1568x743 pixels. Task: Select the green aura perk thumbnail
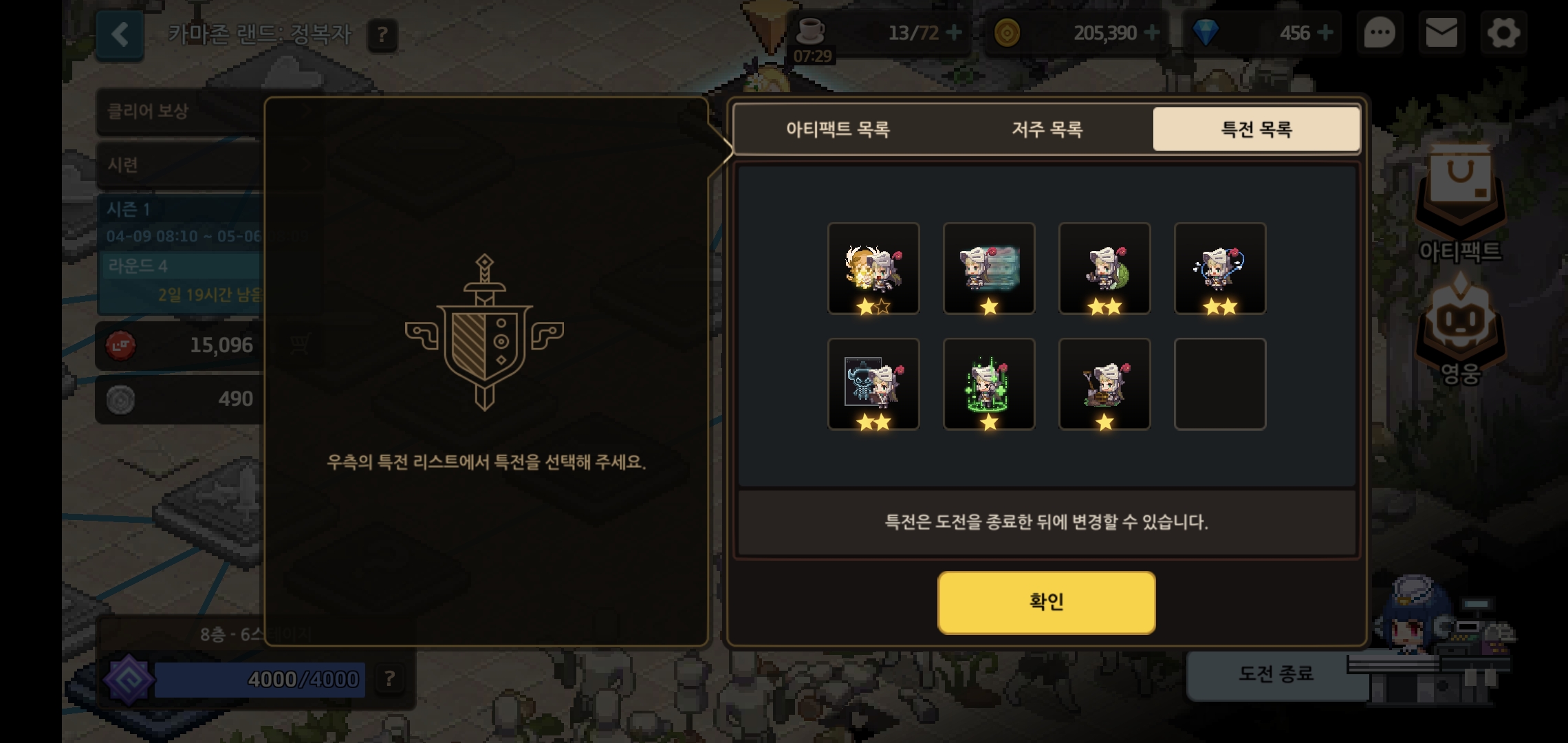(989, 384)
